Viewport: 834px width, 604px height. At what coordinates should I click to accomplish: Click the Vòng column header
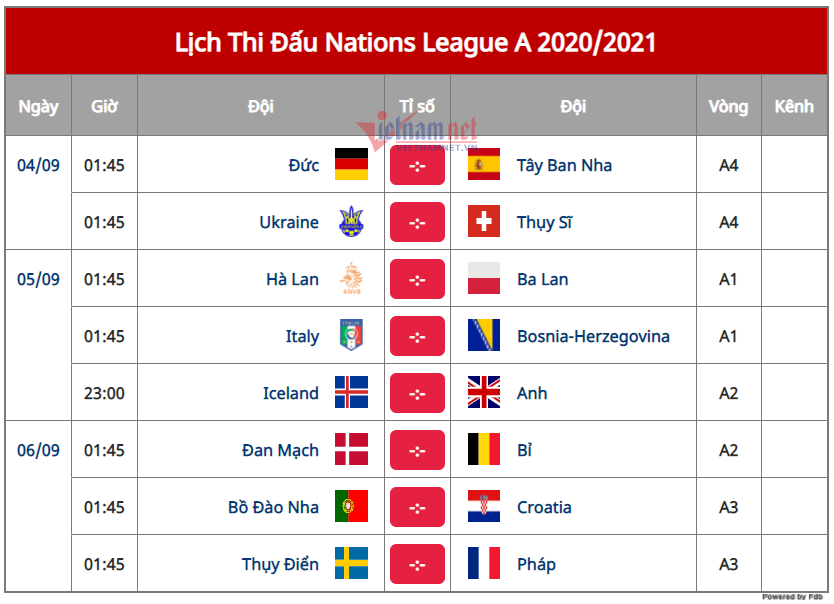[728, 106]
